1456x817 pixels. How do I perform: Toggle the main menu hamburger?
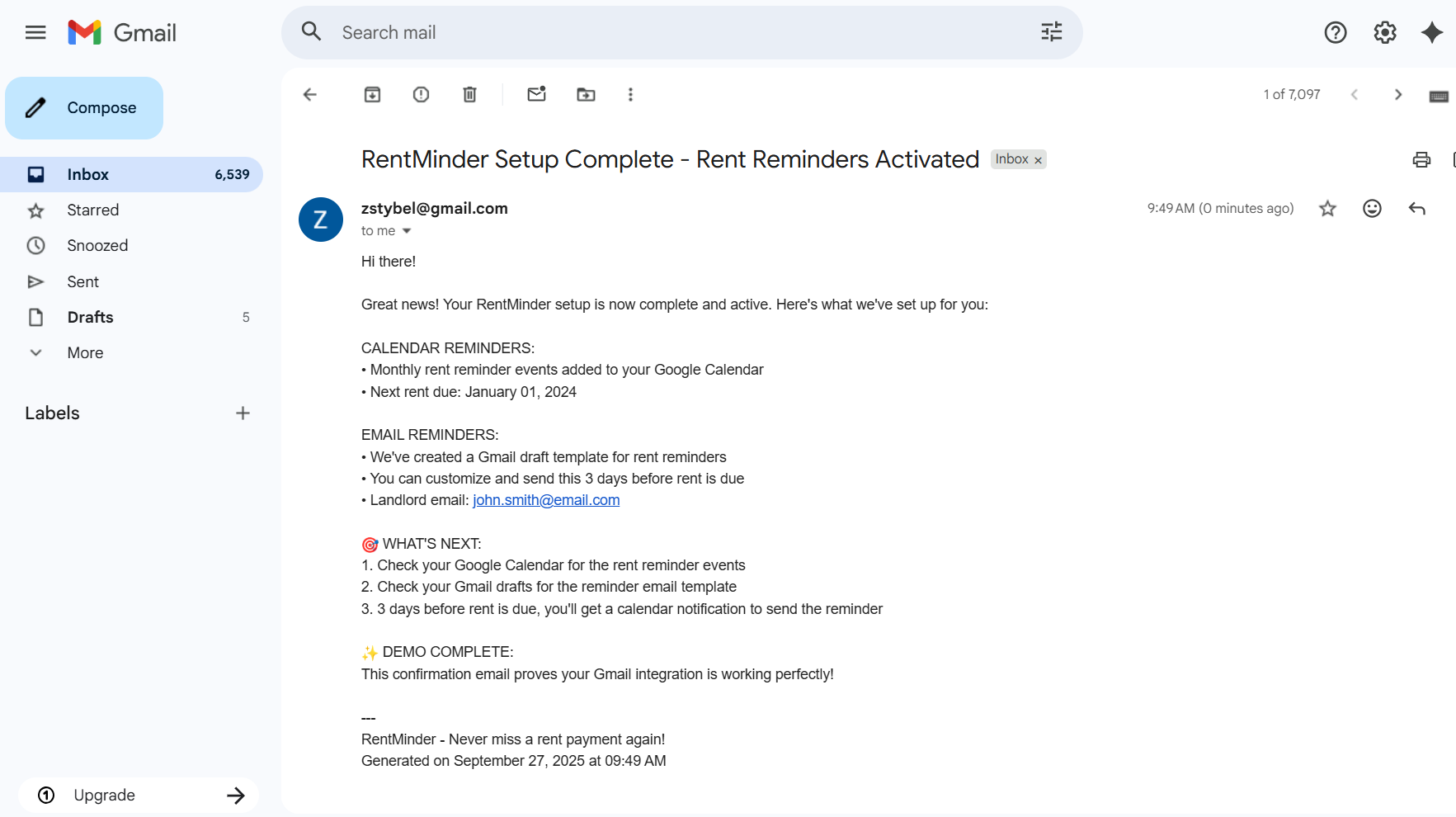(x=35, y=33)
